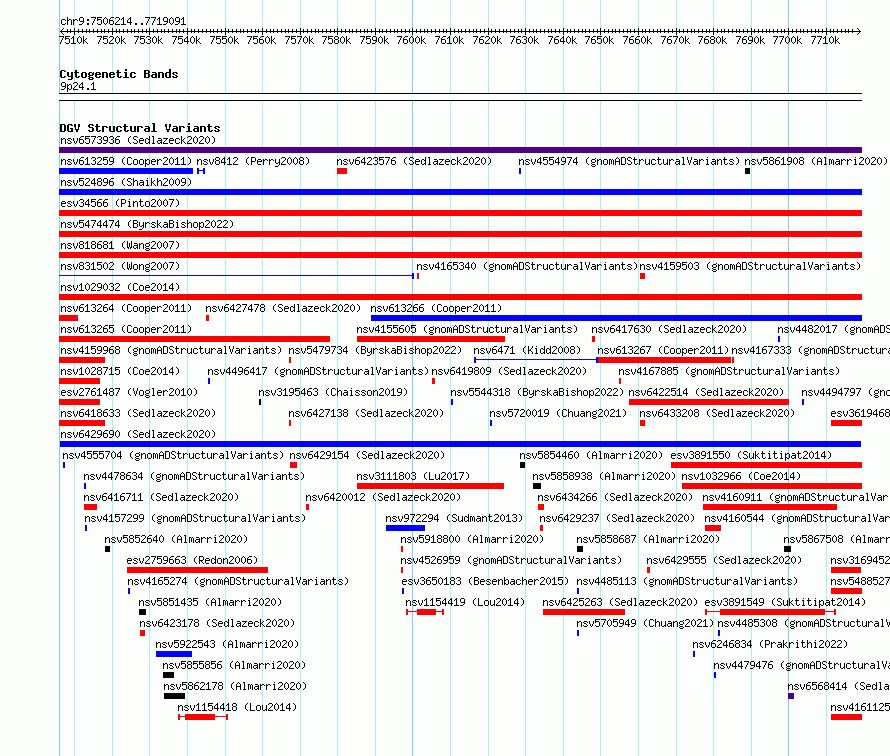
Task: Click the DGV Structural Variants track title
Action: coord(140,128)
